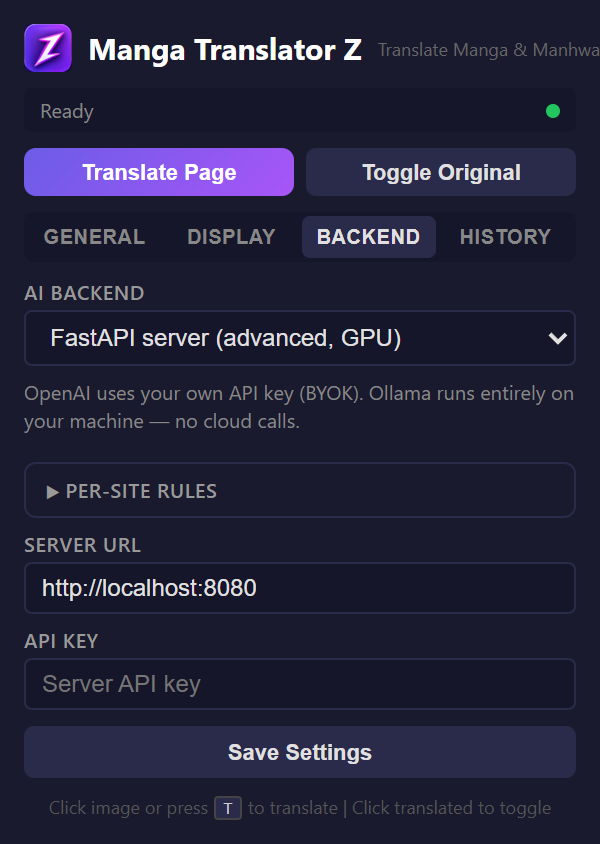Click the Ready status bar
Image resolution: width=600 pixels, height=844 pixels.
point(300,111)
